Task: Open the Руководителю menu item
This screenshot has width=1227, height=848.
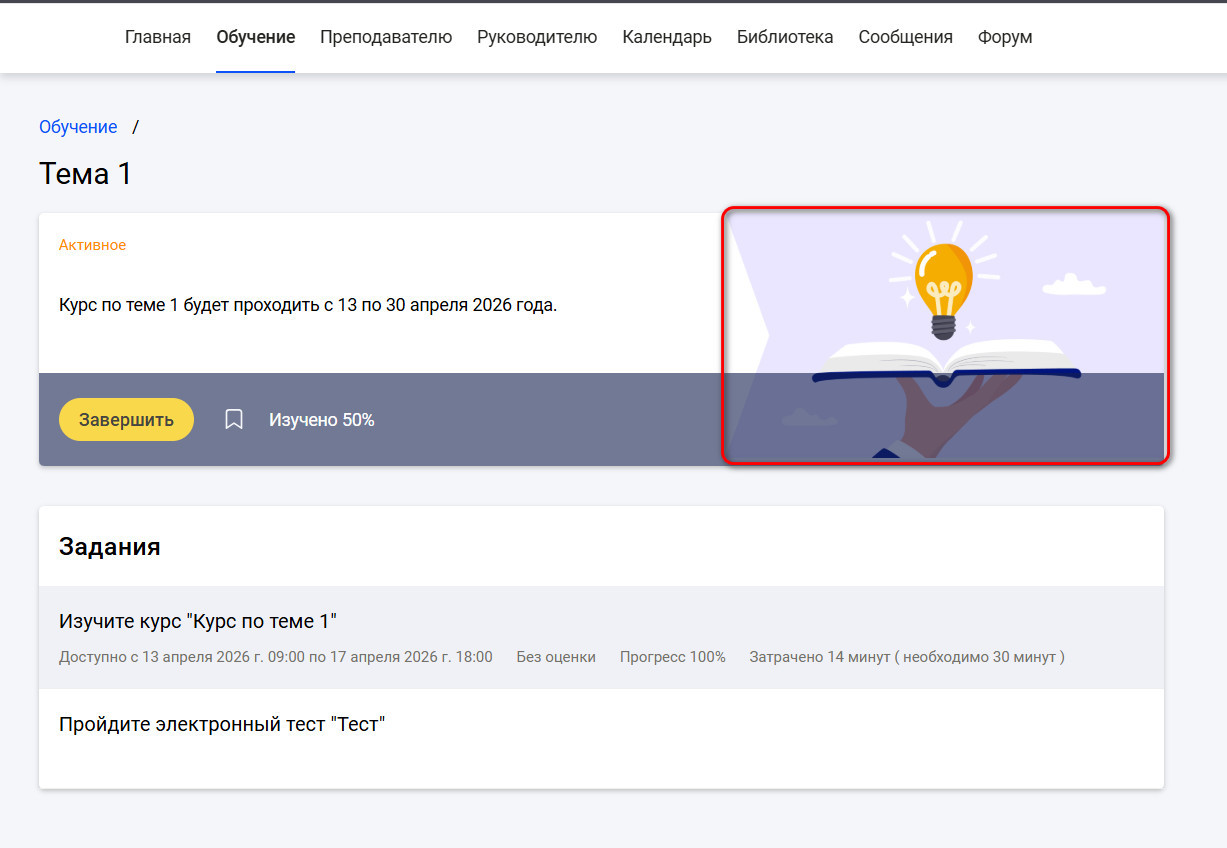Action: (x=537, y=37)
